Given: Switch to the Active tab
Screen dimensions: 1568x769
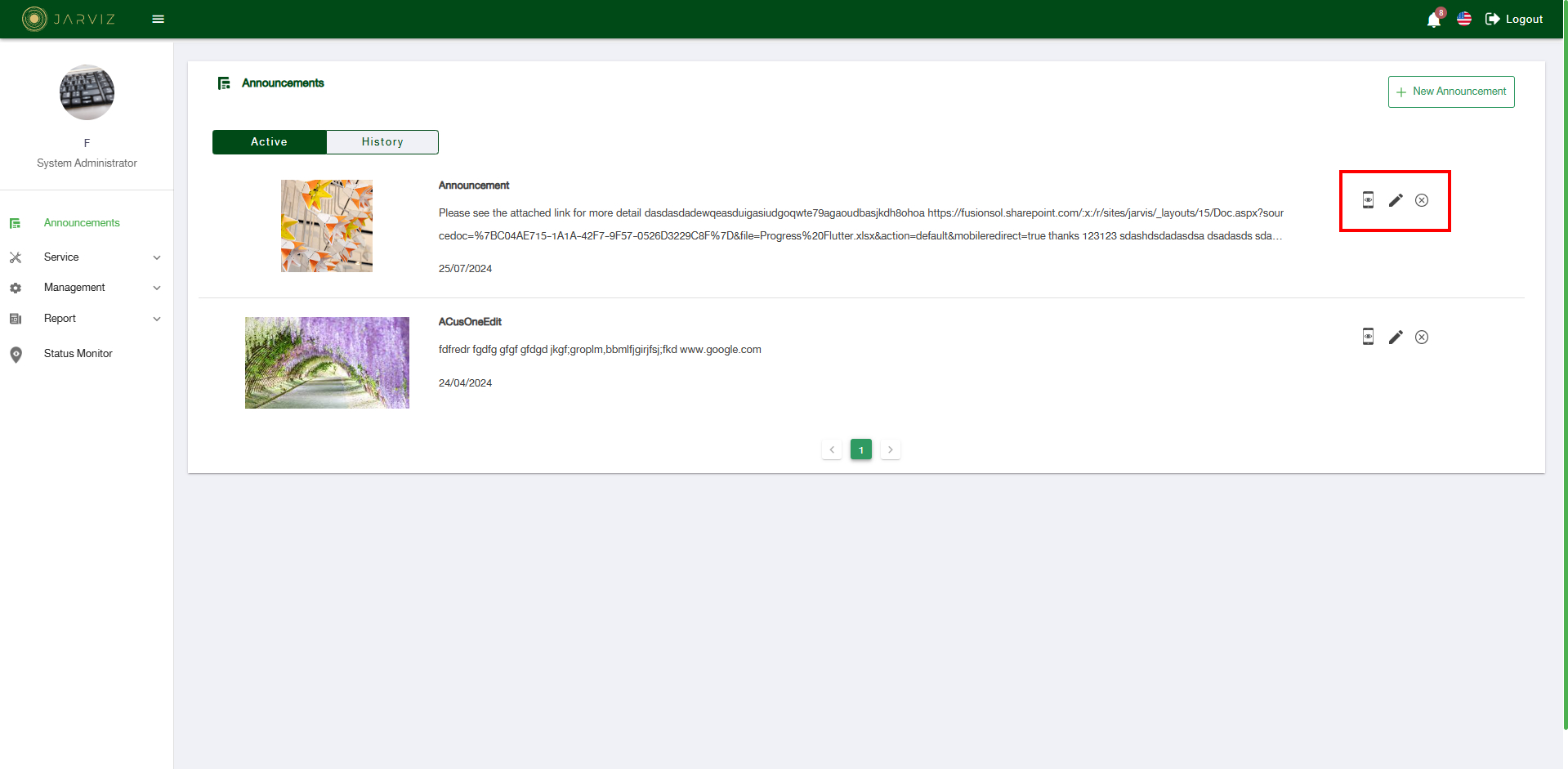Looking at the screenshot, I should tap(269, 142).
